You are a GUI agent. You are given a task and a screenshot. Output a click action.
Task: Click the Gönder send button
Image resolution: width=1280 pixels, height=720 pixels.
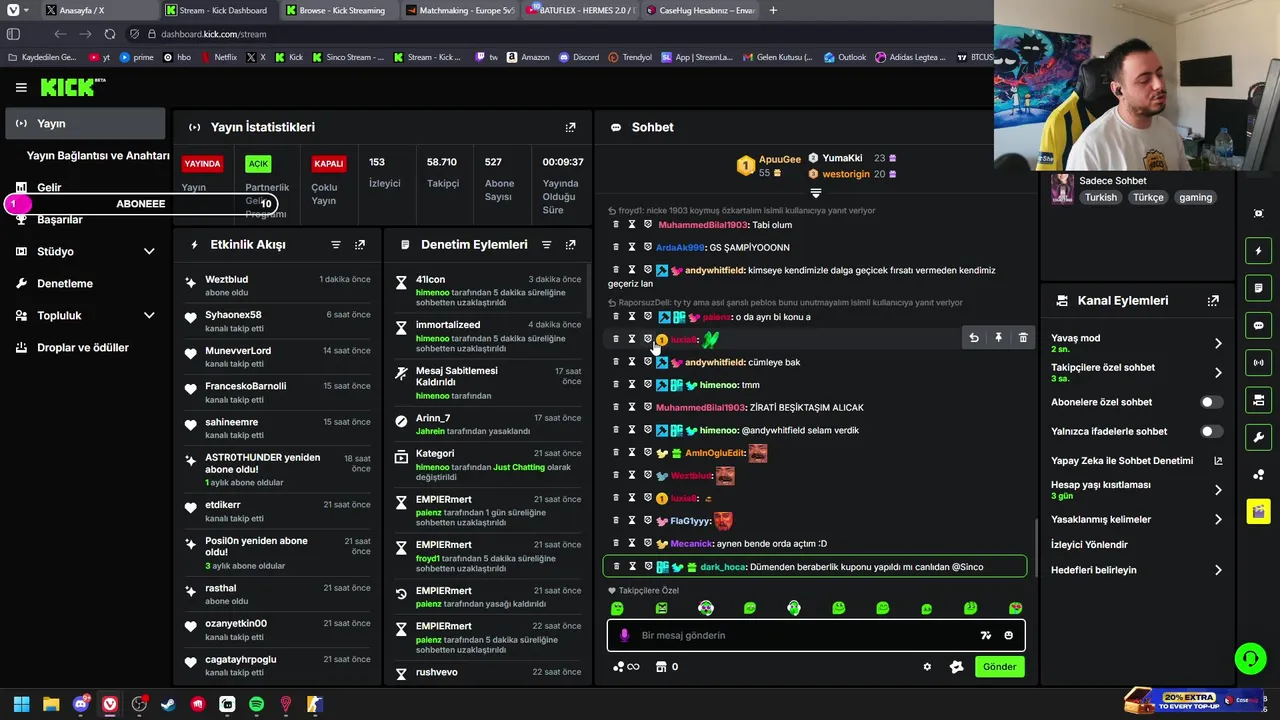[999, 667]
